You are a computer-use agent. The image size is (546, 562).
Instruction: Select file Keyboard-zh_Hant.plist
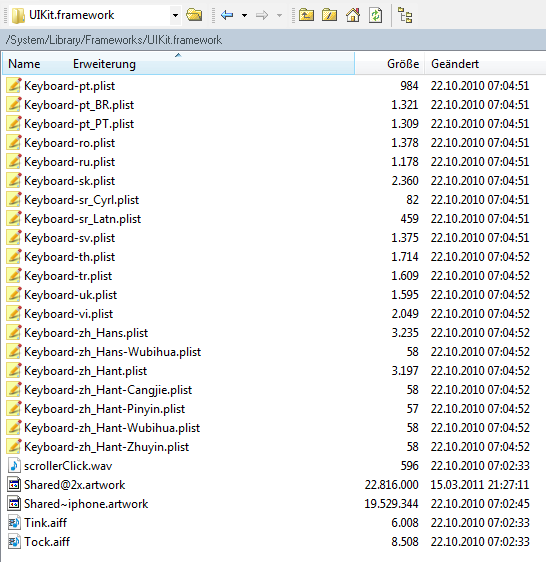point(86,371)
